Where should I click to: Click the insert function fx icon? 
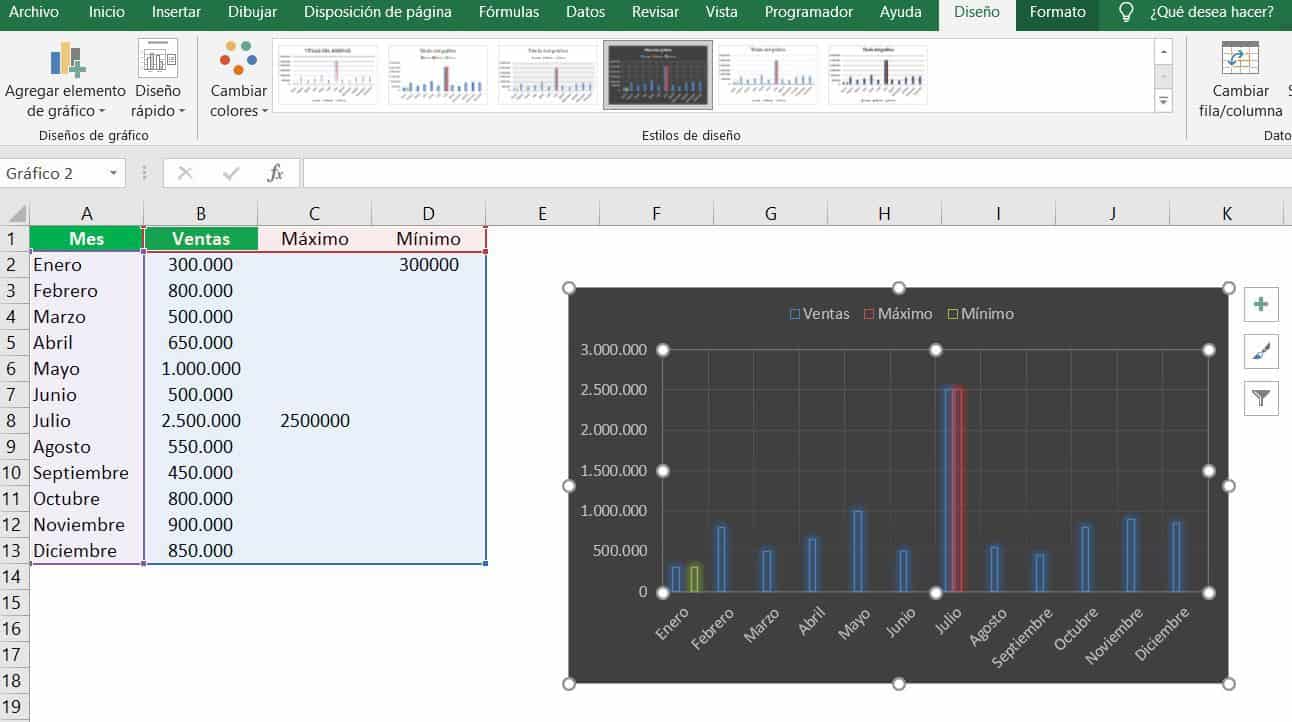point(275,173)
